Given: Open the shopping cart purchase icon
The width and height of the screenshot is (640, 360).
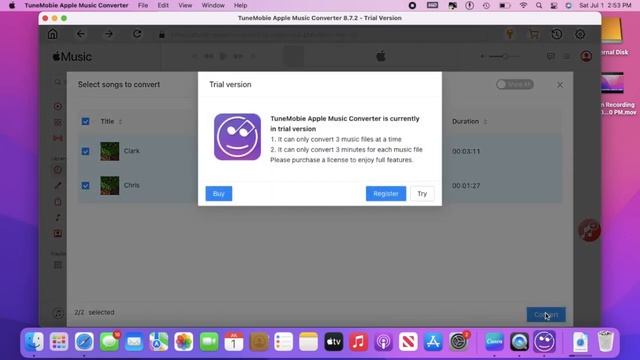Looking at the screenshot, I should (533, 34).
